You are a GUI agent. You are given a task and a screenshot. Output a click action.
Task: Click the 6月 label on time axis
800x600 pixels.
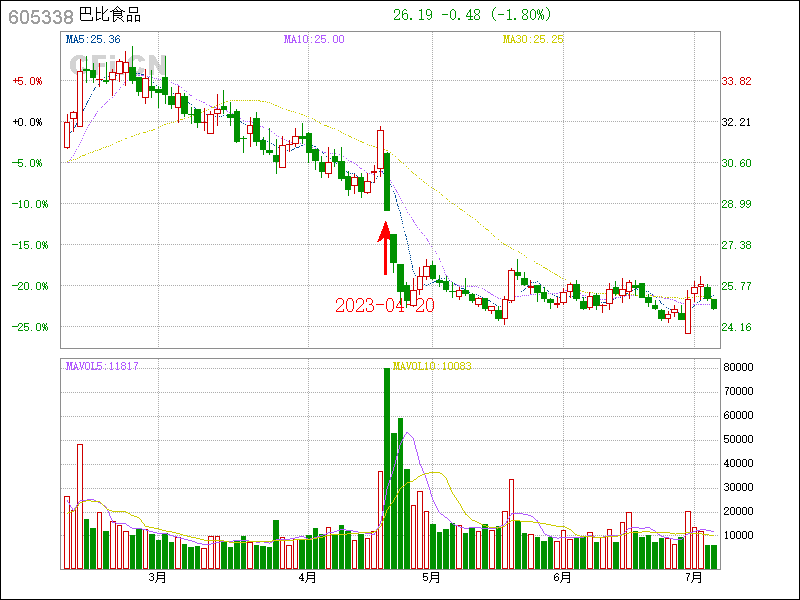pyautogui.click(x=562, y=577)
